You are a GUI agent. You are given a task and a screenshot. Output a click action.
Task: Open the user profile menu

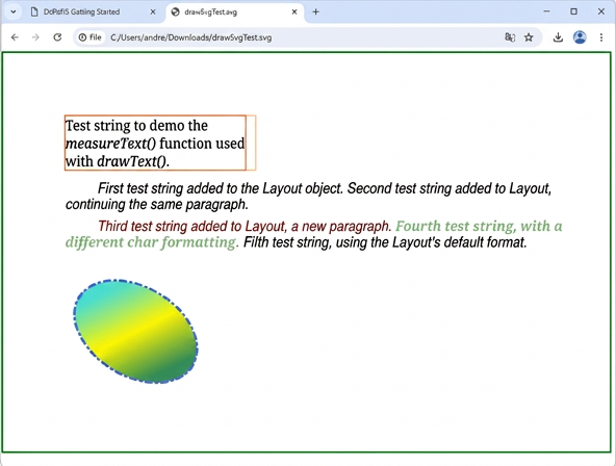(x=580, y=37)
